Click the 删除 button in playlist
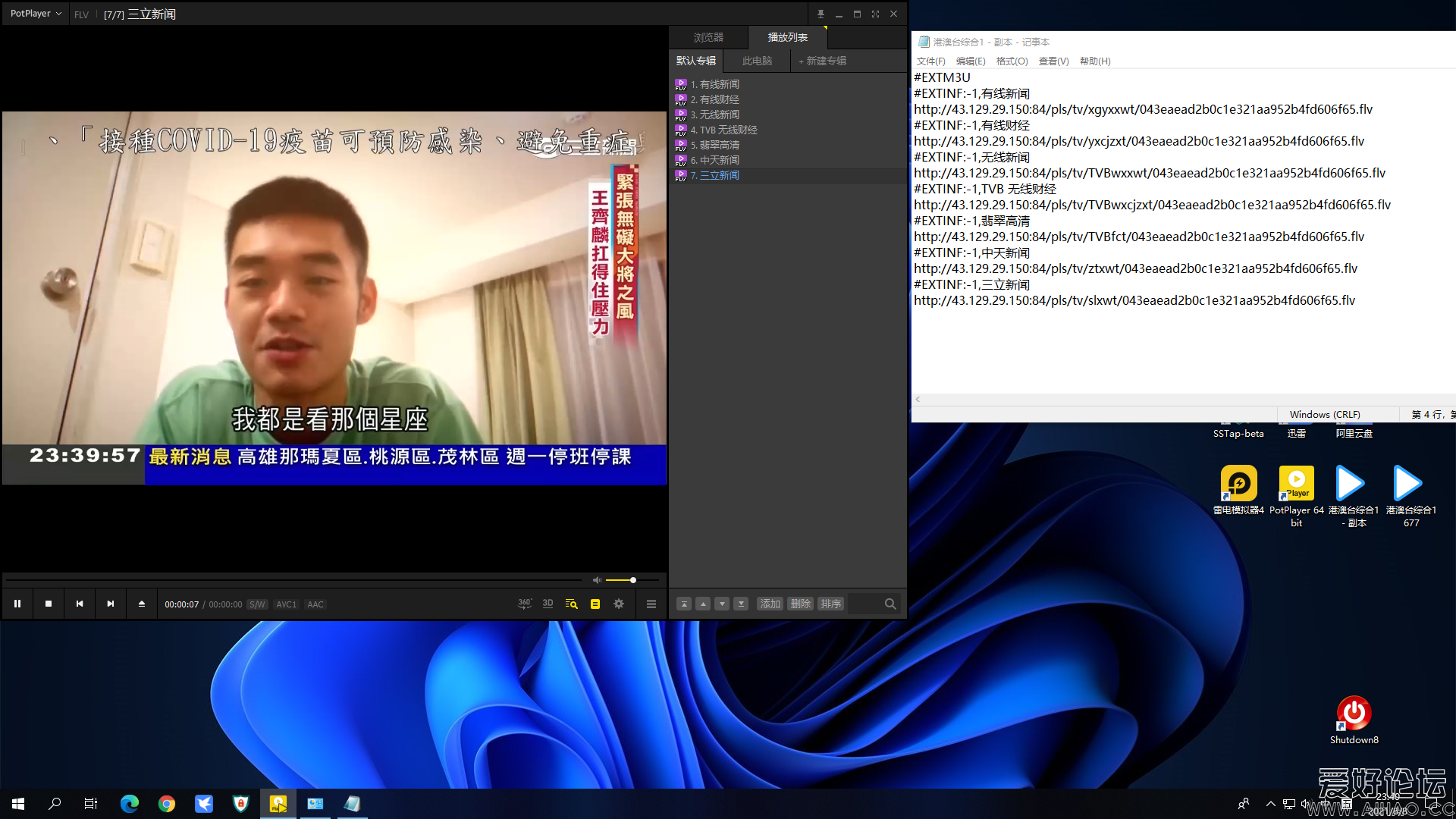1456x819 pixels. (x=800, y=604)
